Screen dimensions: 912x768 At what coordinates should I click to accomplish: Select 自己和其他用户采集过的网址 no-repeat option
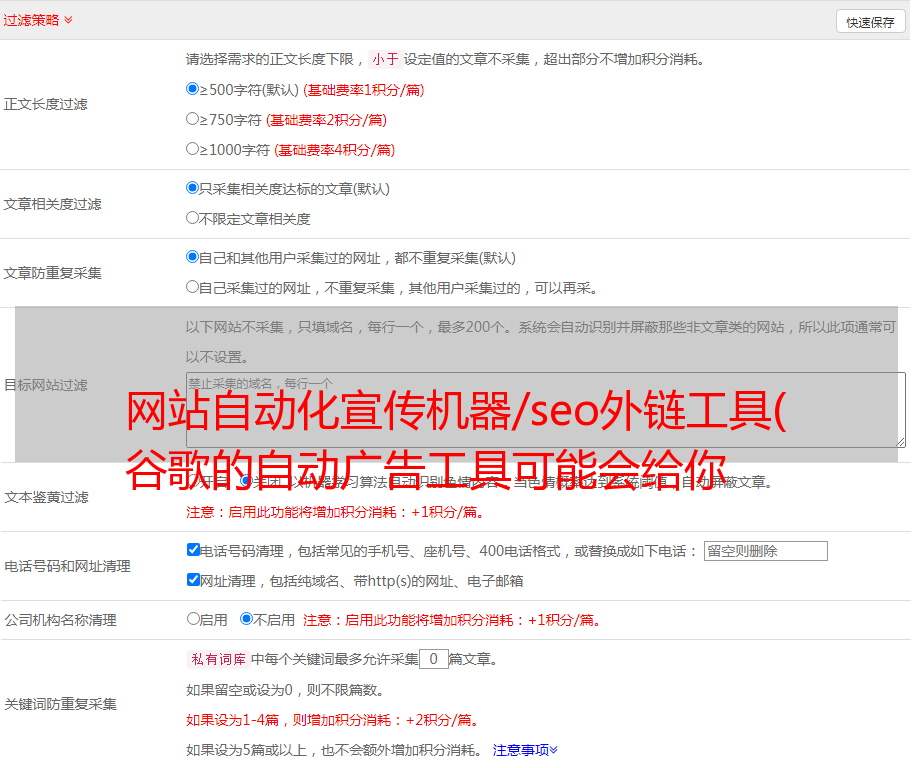click(x=192, y=257)
